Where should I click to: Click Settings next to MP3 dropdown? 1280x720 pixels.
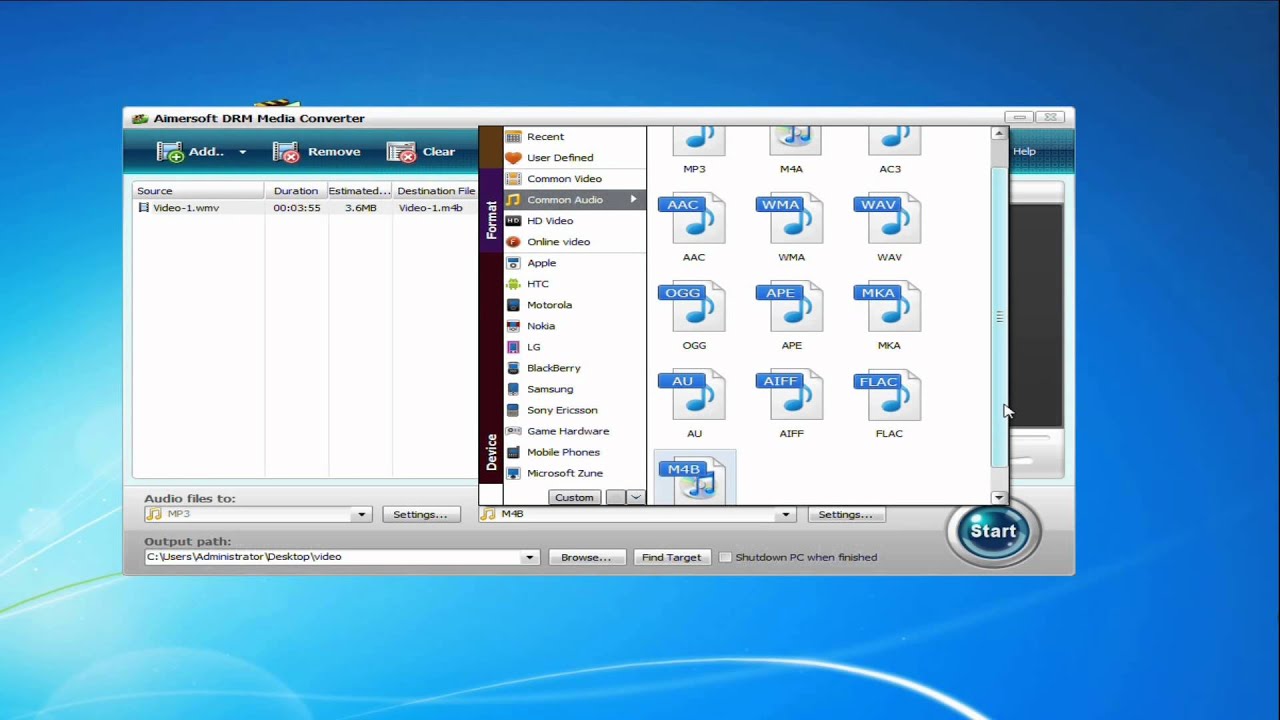(420, 514)
